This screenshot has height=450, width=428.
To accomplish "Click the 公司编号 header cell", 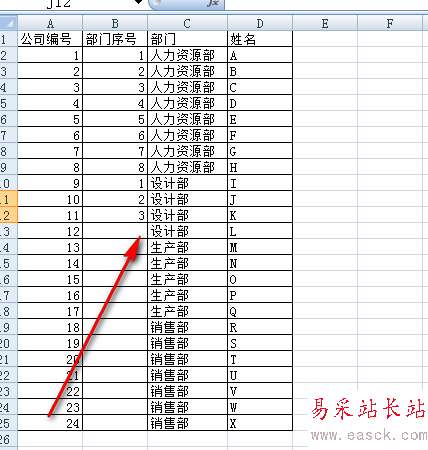I will 50,39.
